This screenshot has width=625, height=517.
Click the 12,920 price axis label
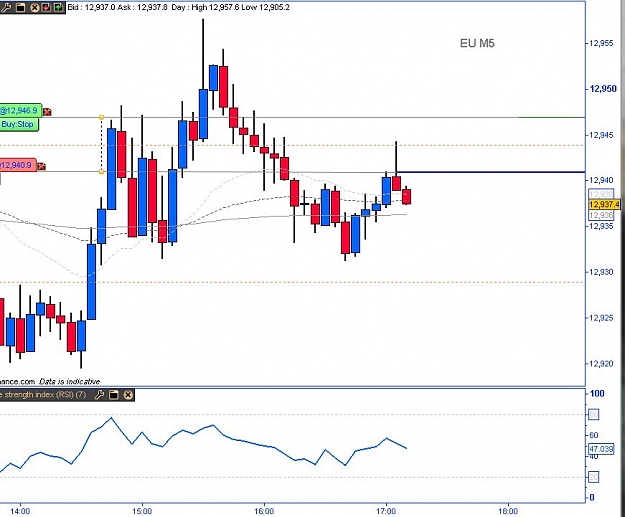pyautogui.click(x=601, y=364)
